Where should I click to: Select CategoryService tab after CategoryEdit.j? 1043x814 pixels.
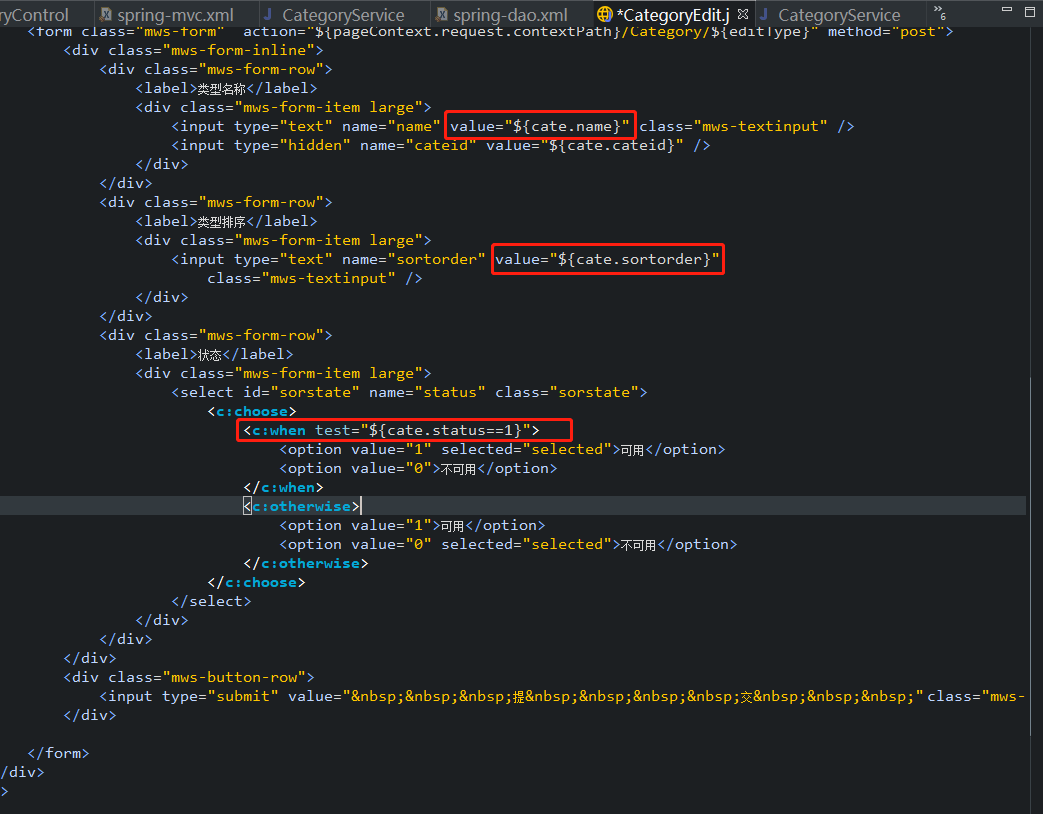839,15
